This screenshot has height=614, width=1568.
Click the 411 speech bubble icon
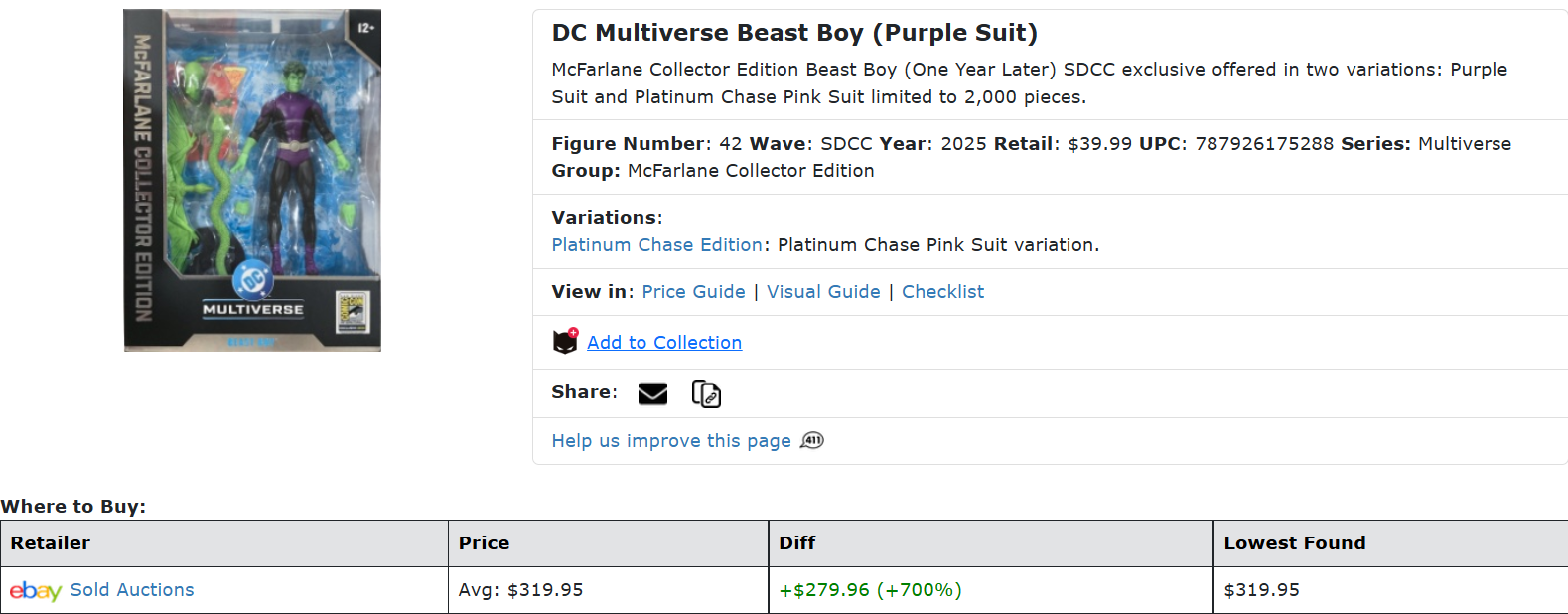coord(812,441)
